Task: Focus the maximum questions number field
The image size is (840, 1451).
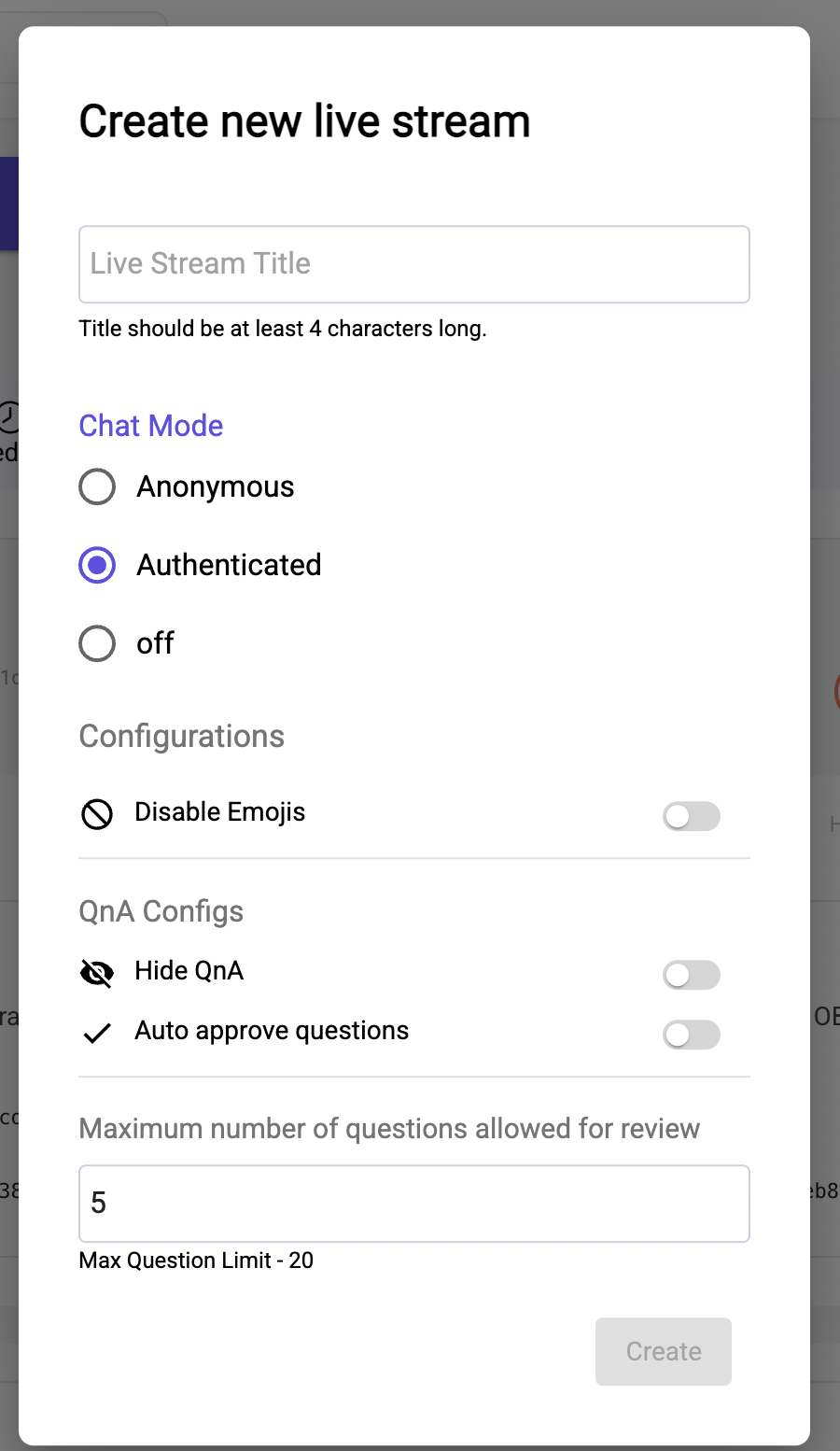Action: pos(414,1204)
